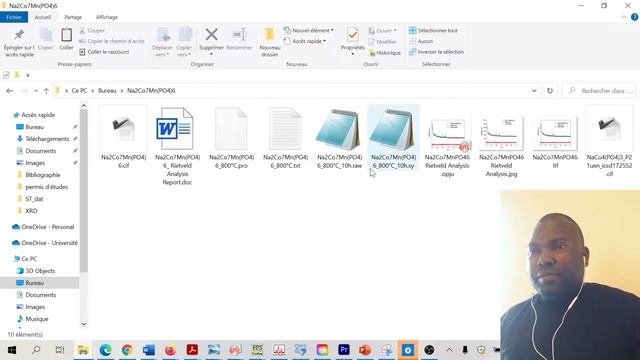
Task: Open the ribbon help question mark
Action: 635,17
